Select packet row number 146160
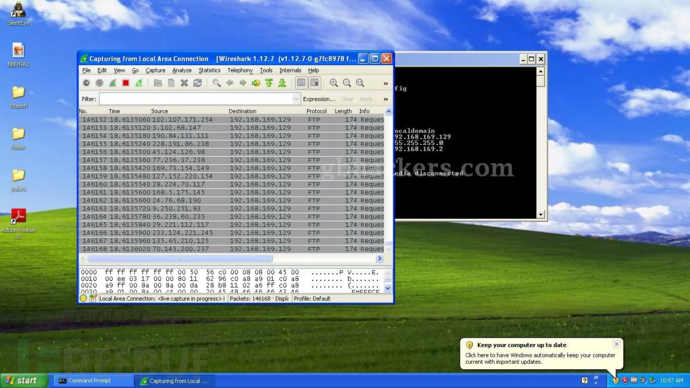This screenshot has width=690, height=388. 231,184
